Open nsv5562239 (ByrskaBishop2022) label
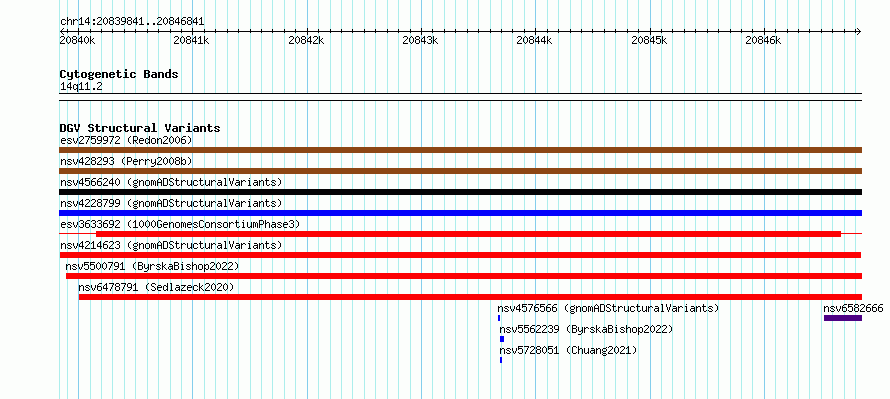Viewport: 890px width, 399px height. point(586,329)
